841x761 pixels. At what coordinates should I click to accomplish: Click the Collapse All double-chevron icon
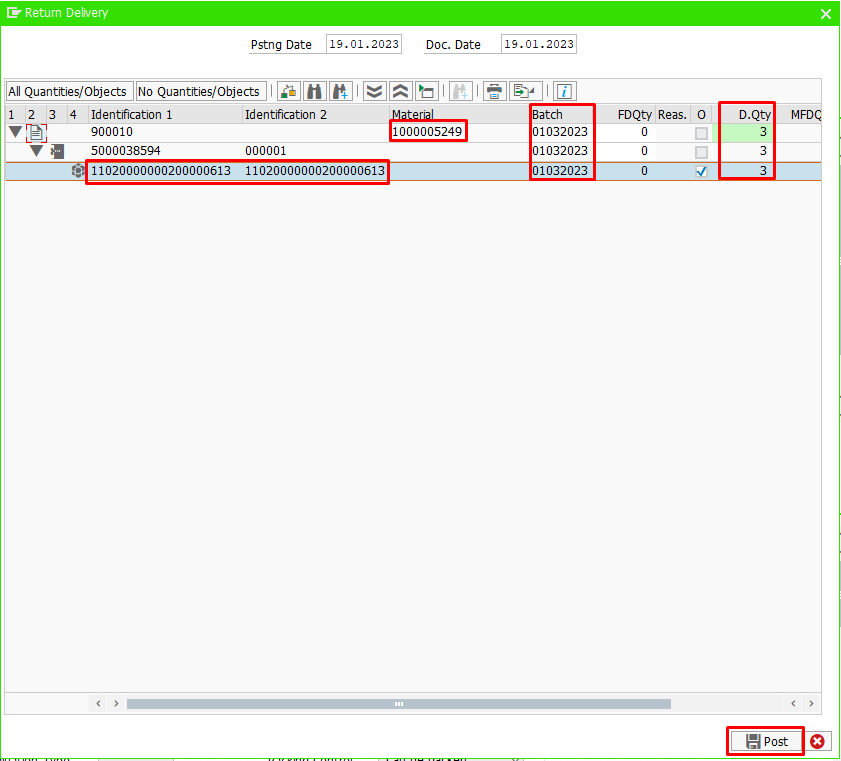pos(400,91)
